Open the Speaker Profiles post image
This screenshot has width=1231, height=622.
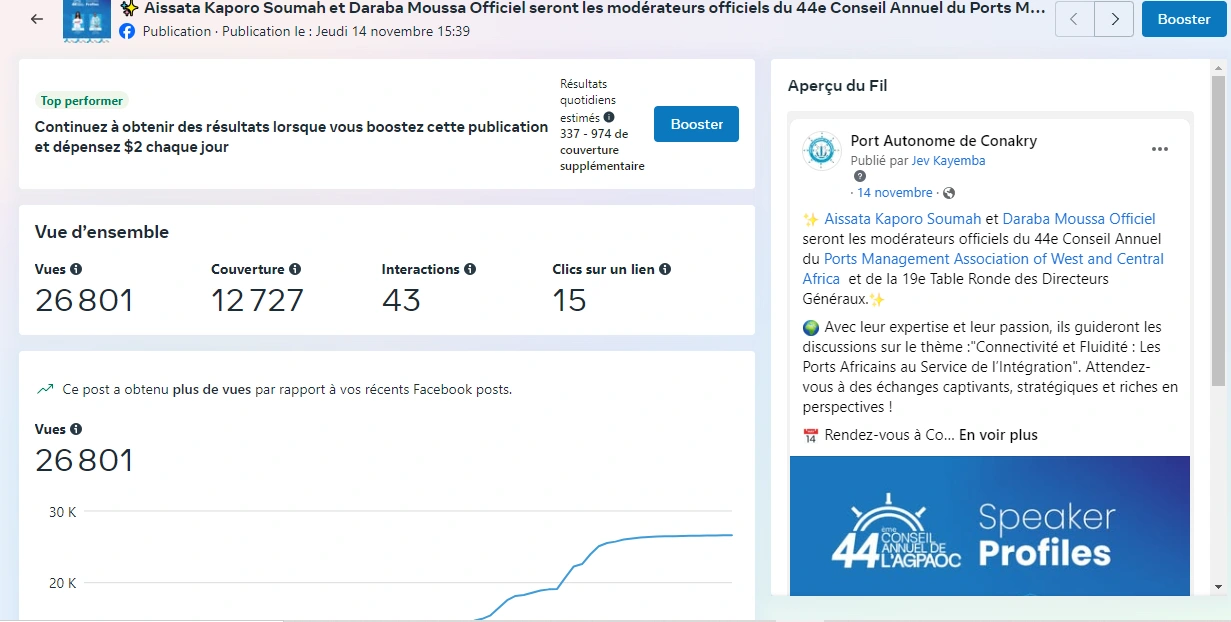tap(989, 526)
